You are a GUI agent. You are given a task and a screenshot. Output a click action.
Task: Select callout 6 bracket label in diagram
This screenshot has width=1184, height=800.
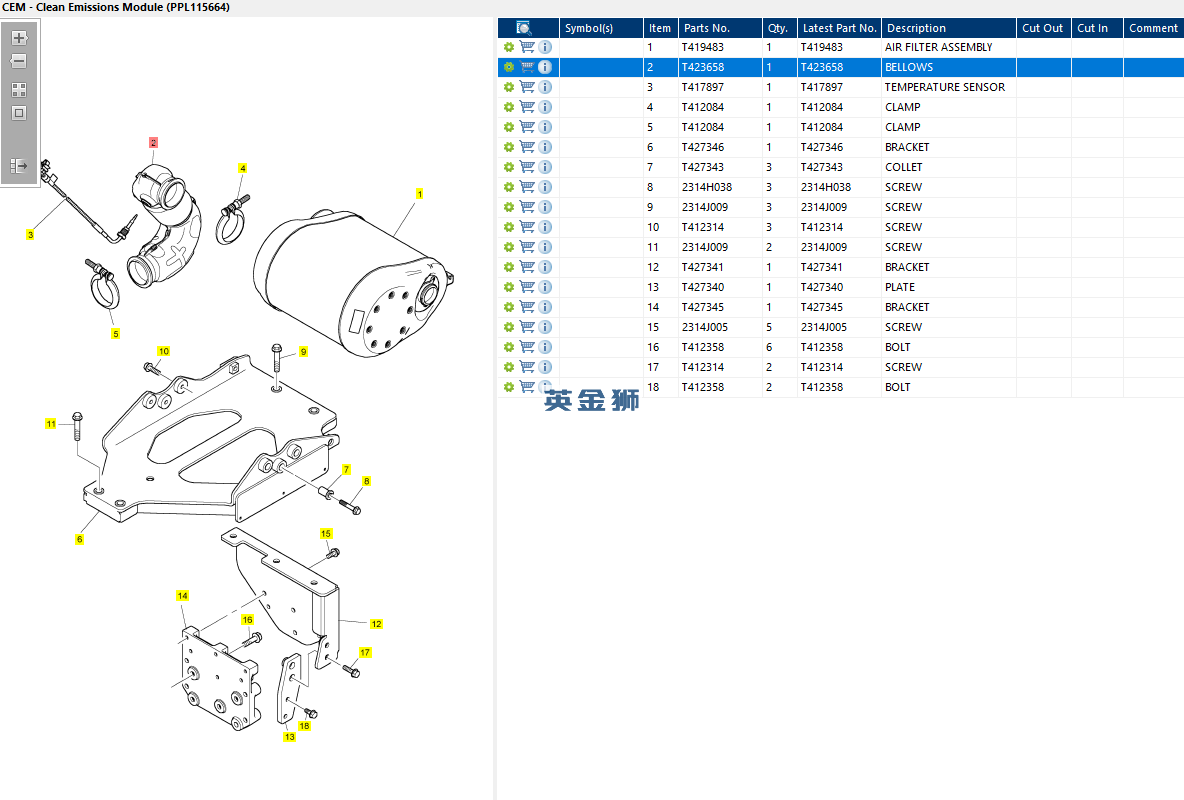tap(79, 539)
